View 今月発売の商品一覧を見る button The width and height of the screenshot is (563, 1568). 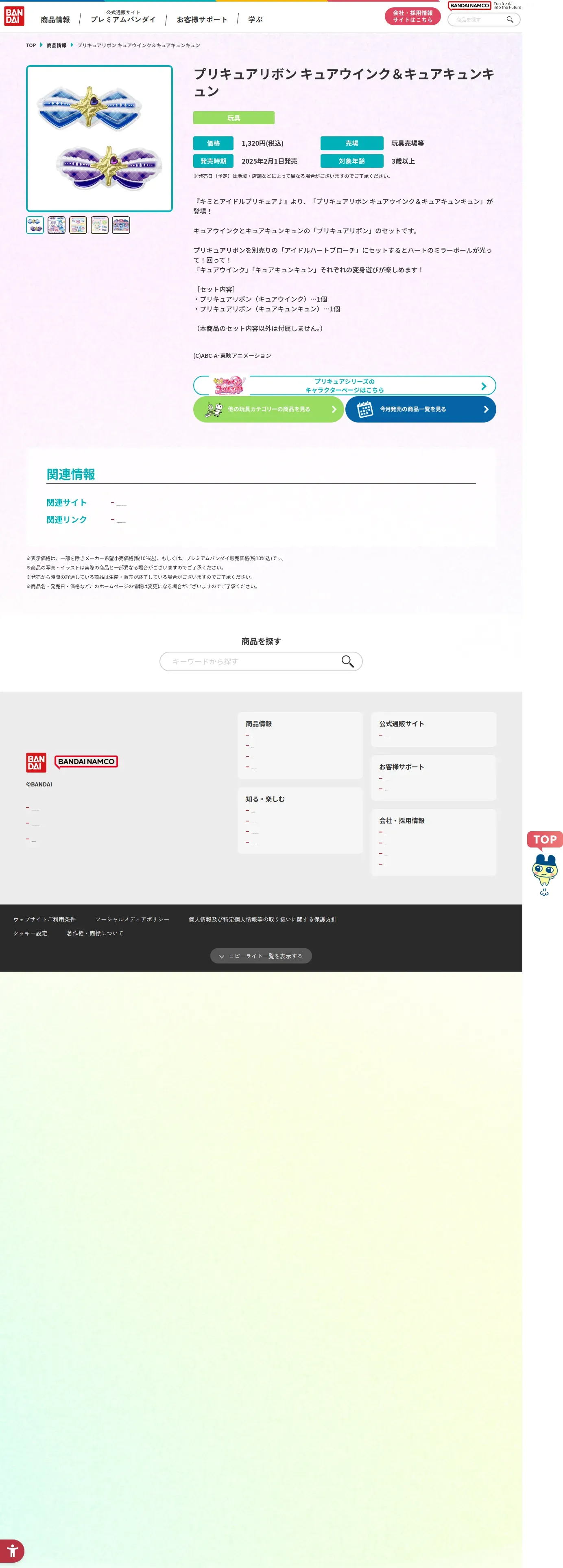pos(421,410)
